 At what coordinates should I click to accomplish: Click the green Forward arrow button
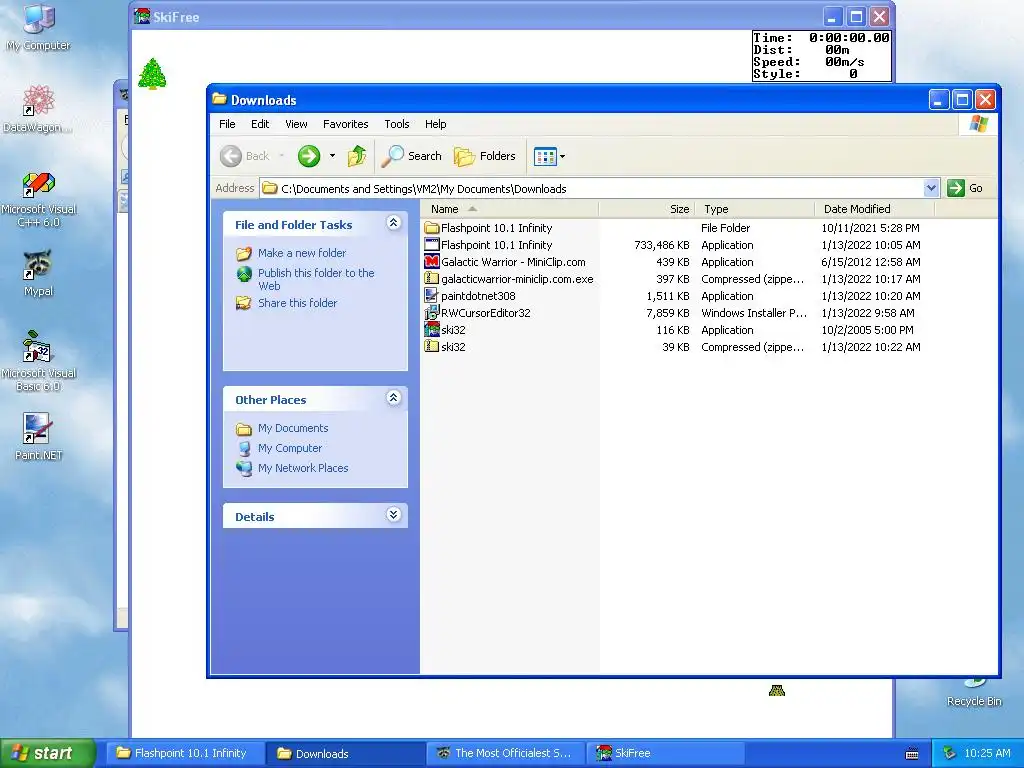click(309, 156)
